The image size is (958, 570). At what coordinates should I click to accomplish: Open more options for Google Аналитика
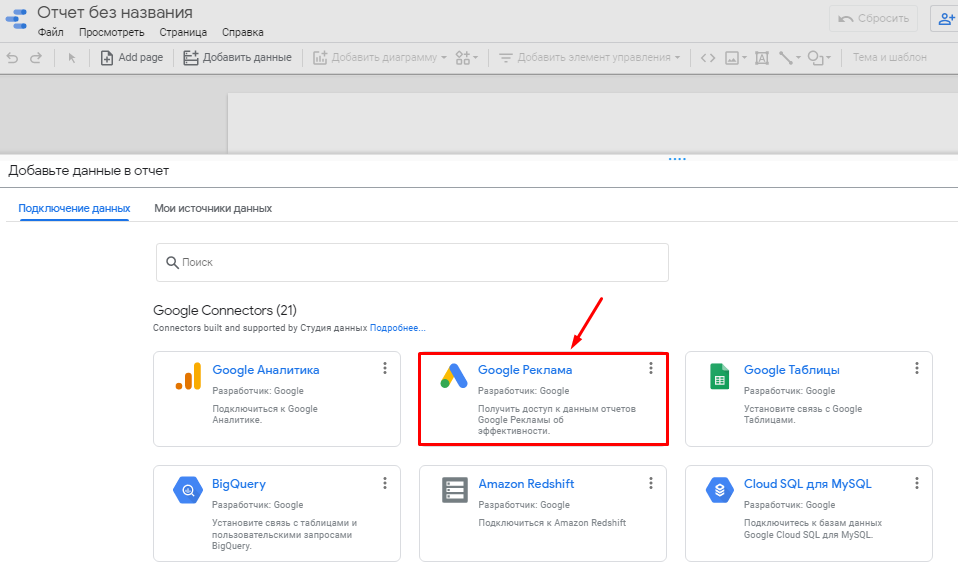[384, 368]
